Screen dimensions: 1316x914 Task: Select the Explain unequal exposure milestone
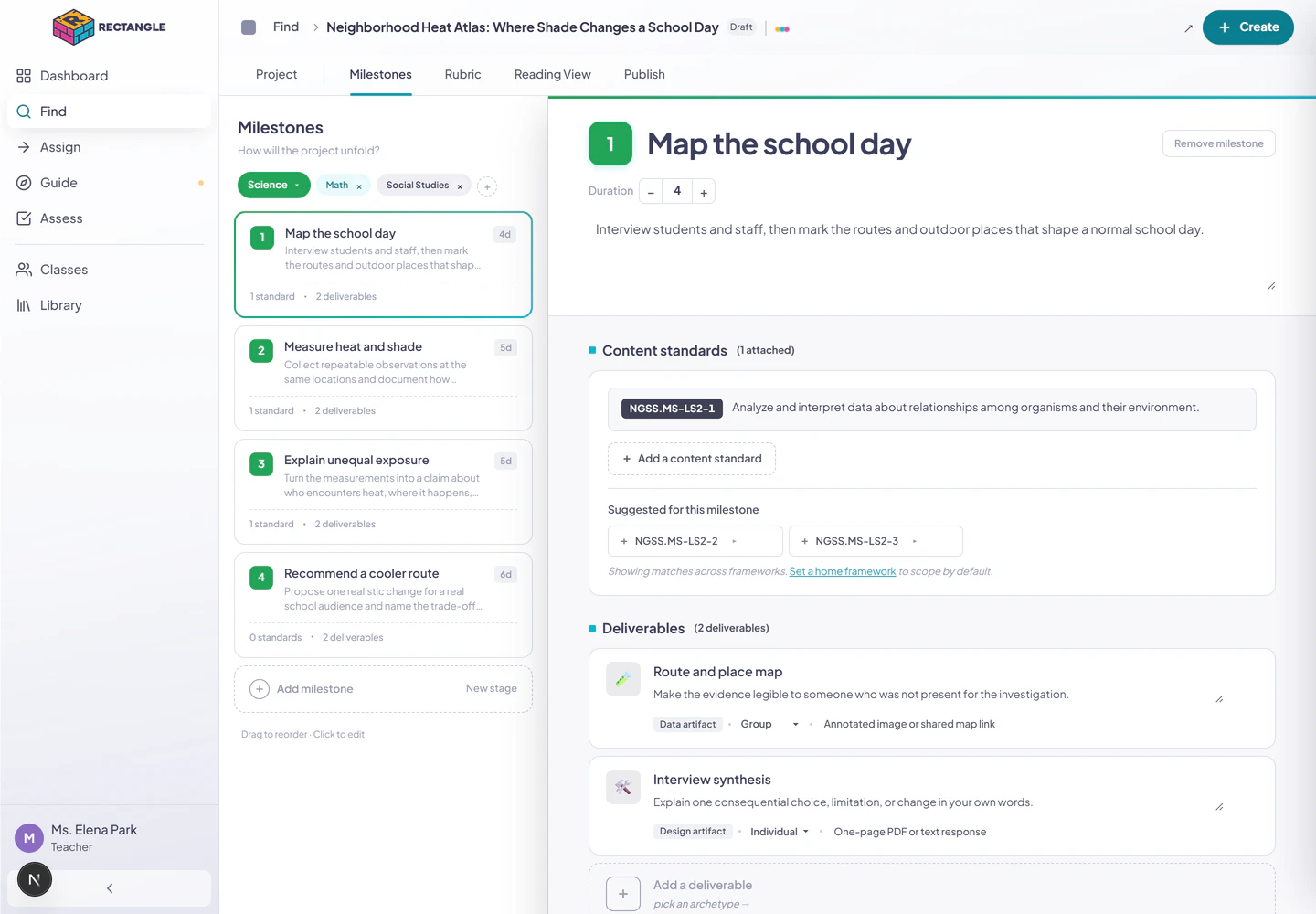(x=383, y=492)
